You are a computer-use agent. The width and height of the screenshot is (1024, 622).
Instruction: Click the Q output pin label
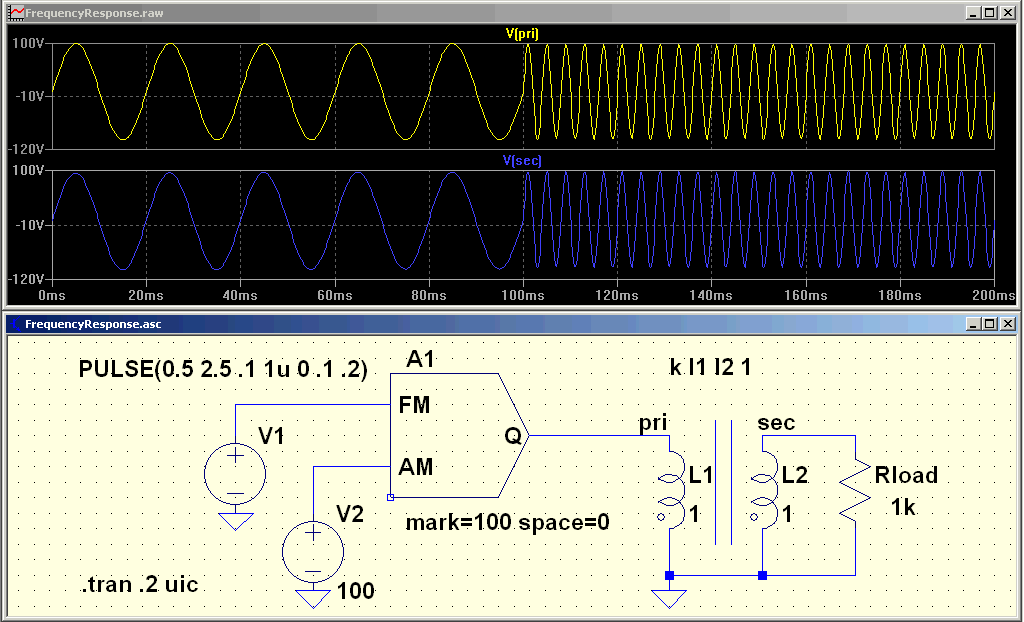[513, 436]
